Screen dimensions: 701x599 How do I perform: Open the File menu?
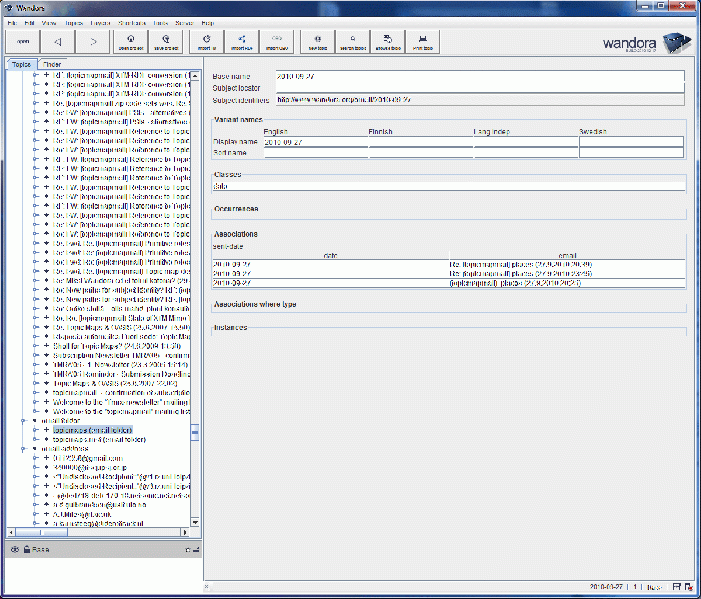pos(12,22)
